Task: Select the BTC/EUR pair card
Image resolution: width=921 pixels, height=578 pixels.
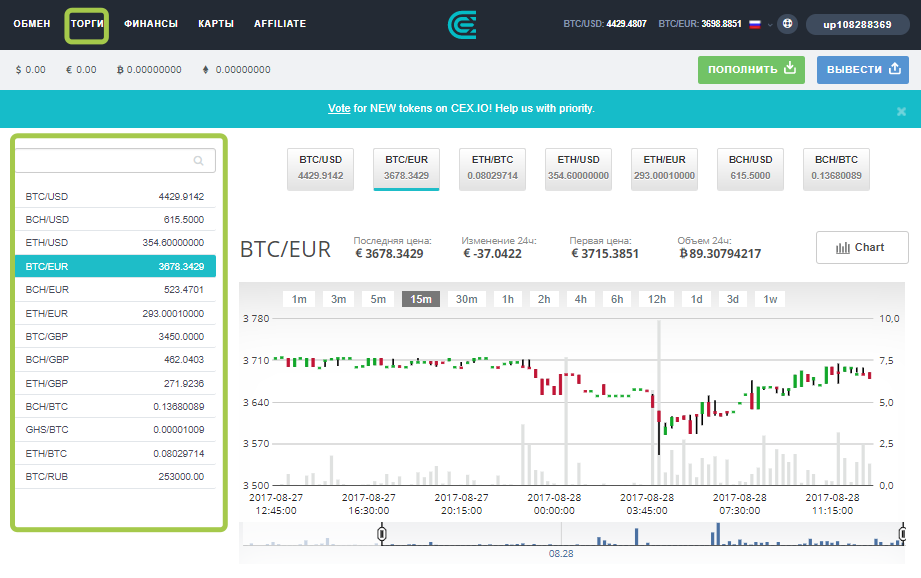Action: pos(406,169)
